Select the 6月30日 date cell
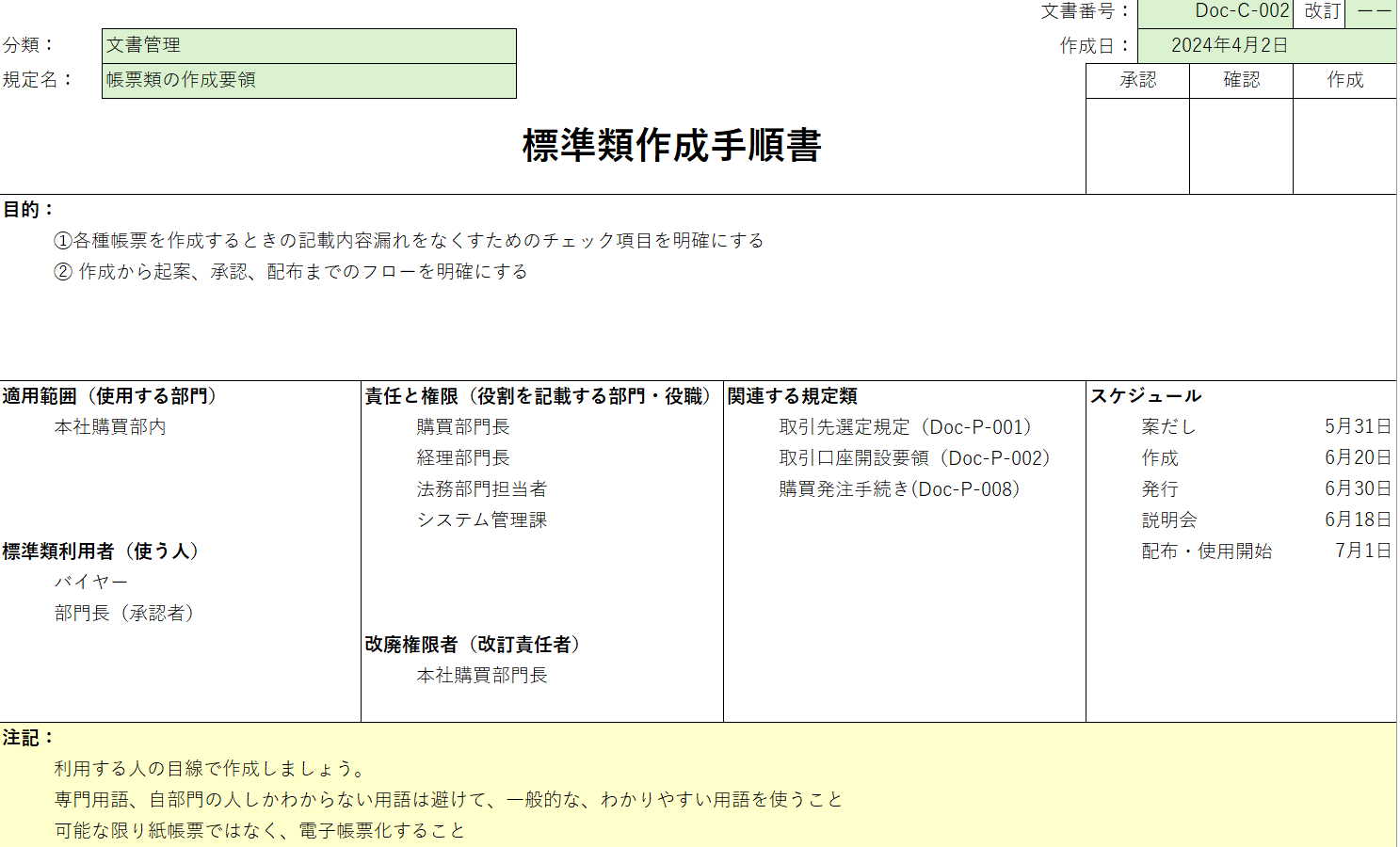Viewport: 1400px width, 847px height. click(x=1358, y=488)
